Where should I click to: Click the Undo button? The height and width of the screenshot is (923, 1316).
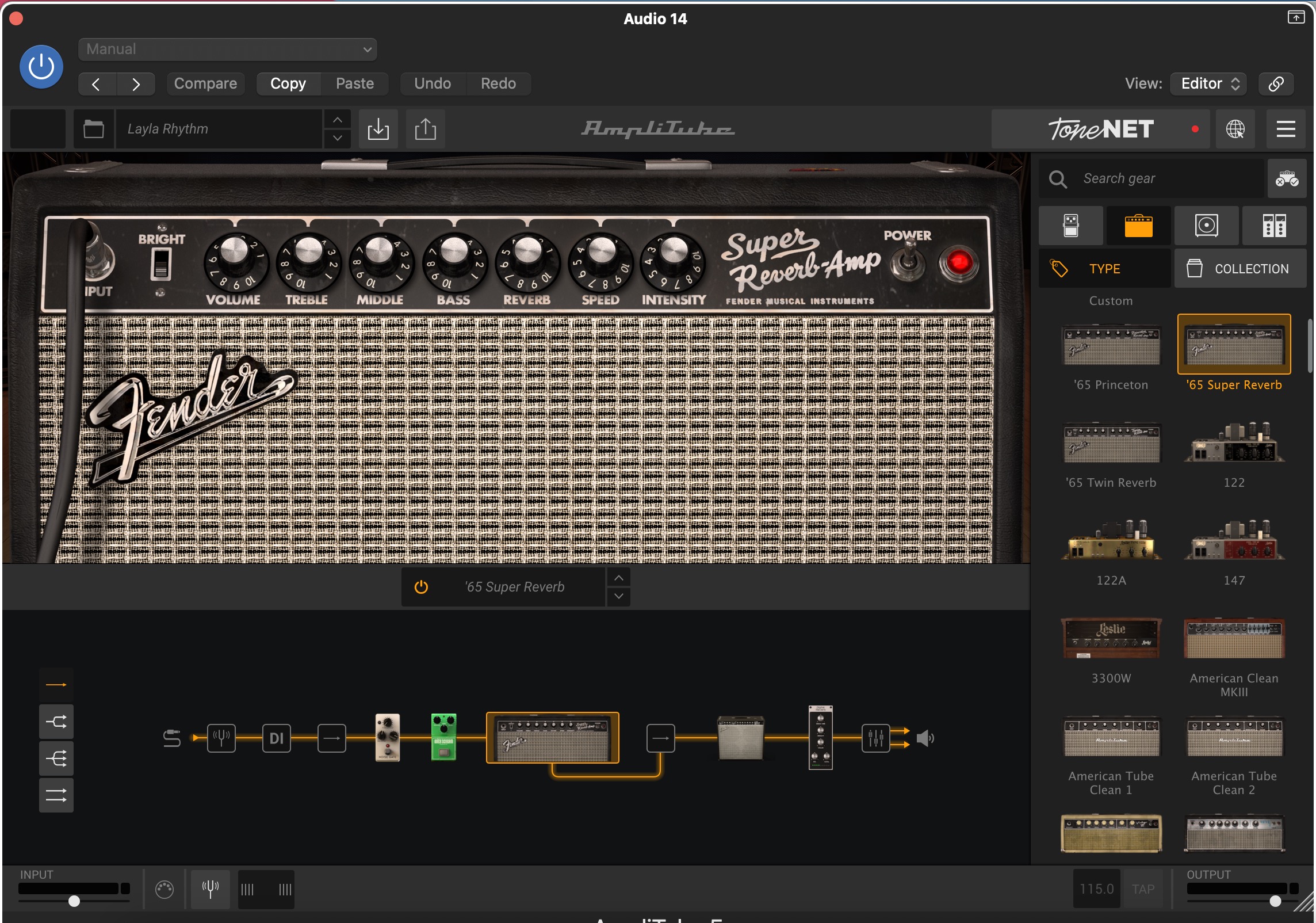pos(433,84)
